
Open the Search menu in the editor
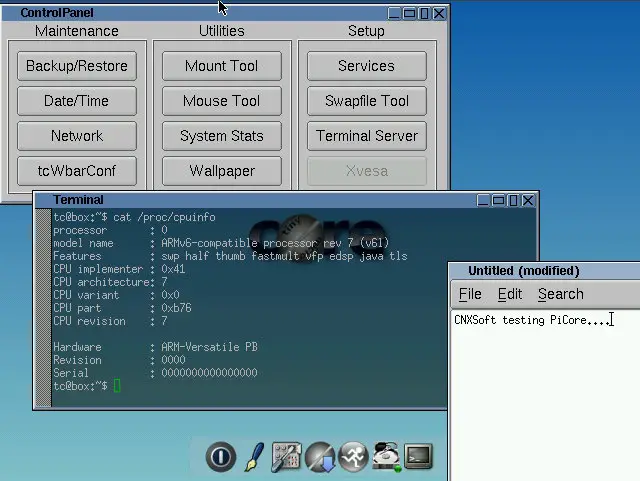click(x=561, y=294)
